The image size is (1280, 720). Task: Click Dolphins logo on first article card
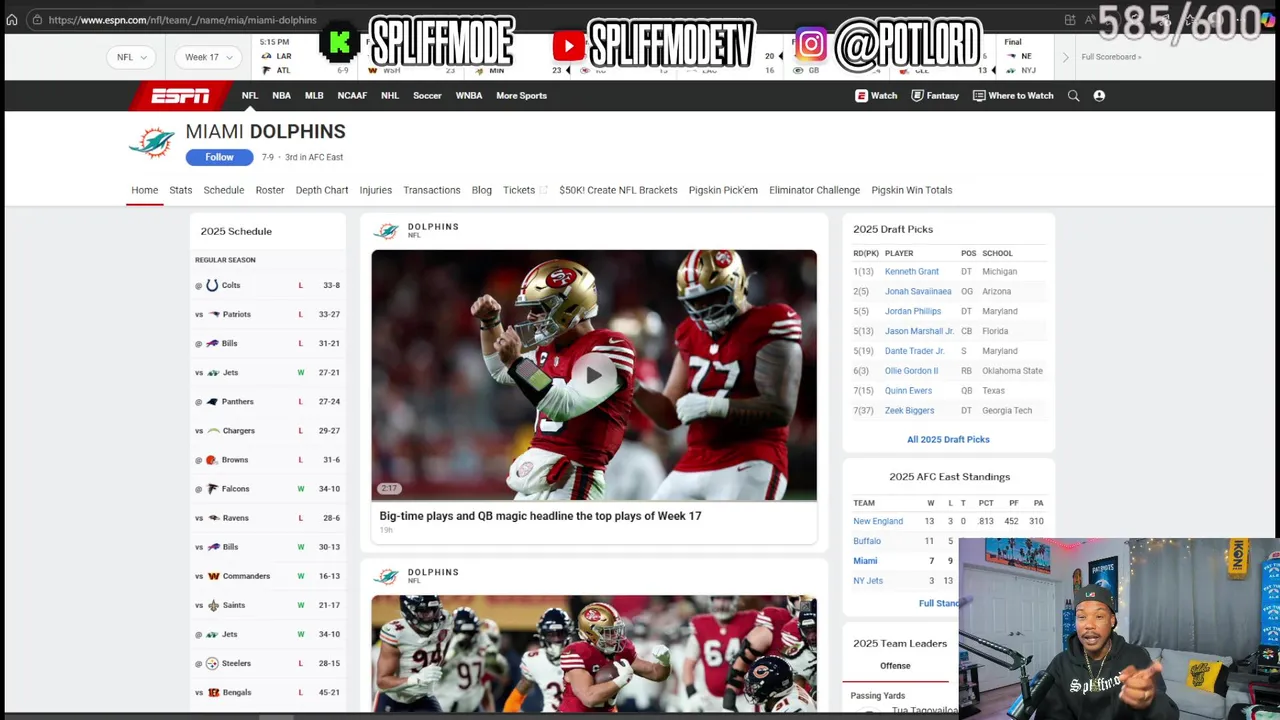(x=386, y=231)
